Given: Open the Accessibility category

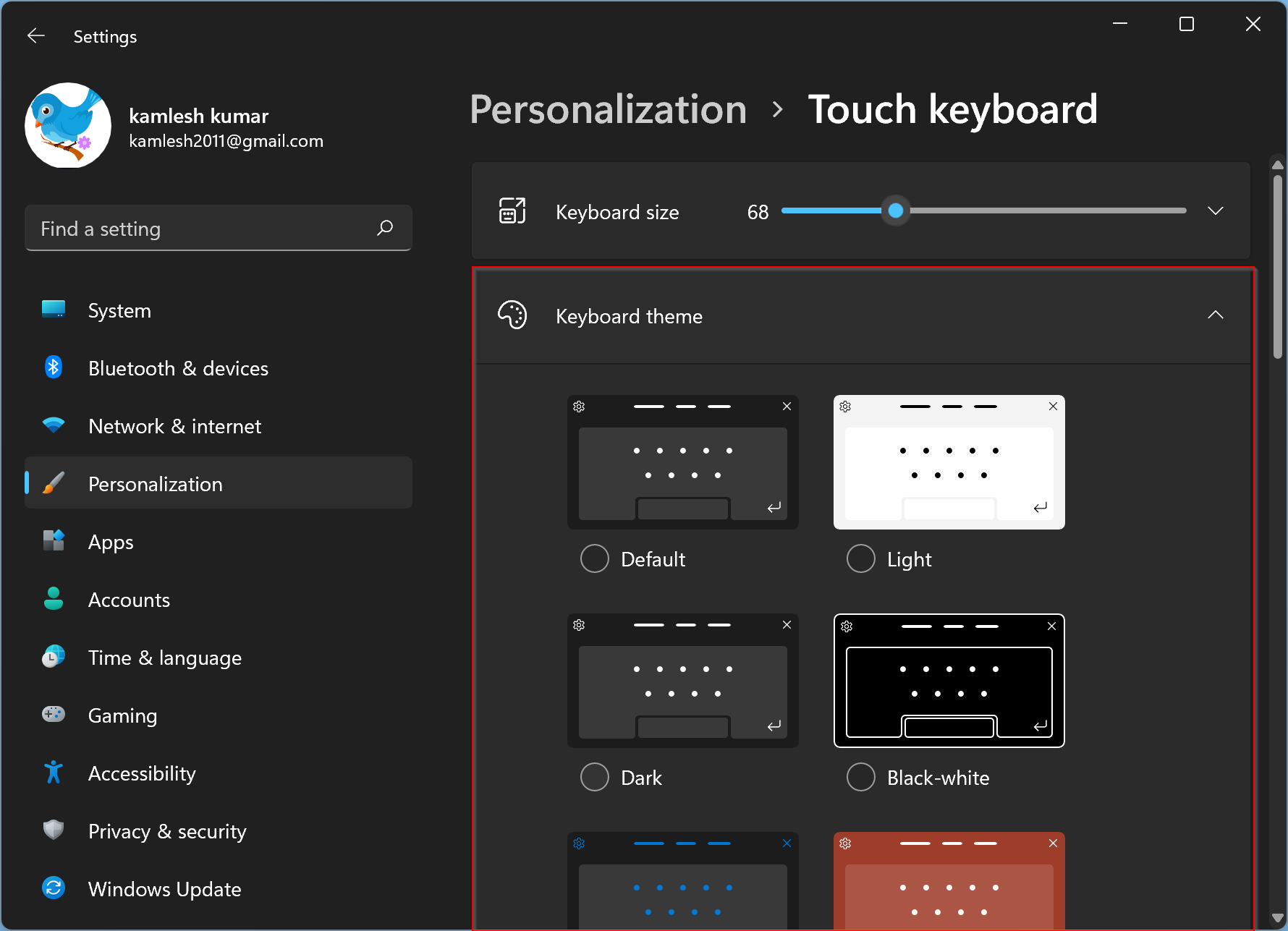Looking at the screenshot, I should pyautogui.click(x=219, y=773).
